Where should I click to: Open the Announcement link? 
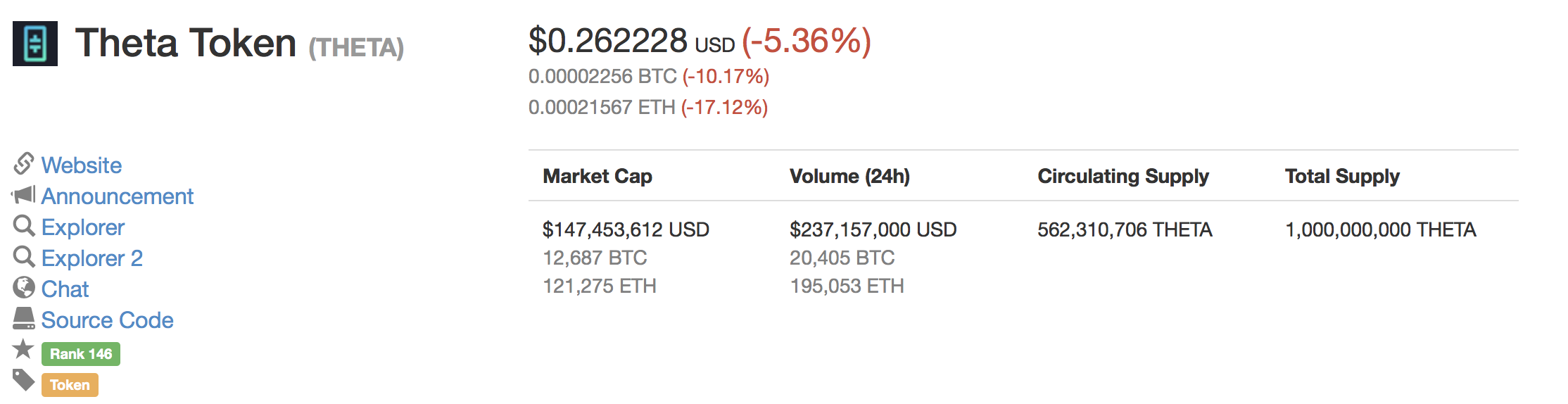tap(118, 196)
